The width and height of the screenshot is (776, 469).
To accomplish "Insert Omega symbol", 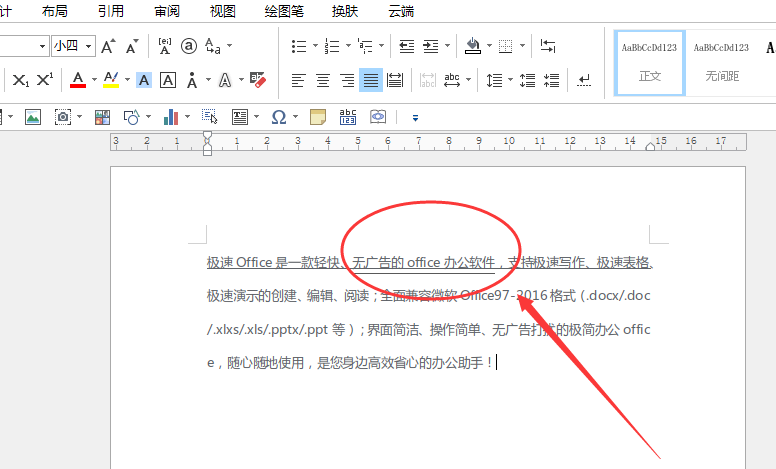I will [x=279, y=117].
